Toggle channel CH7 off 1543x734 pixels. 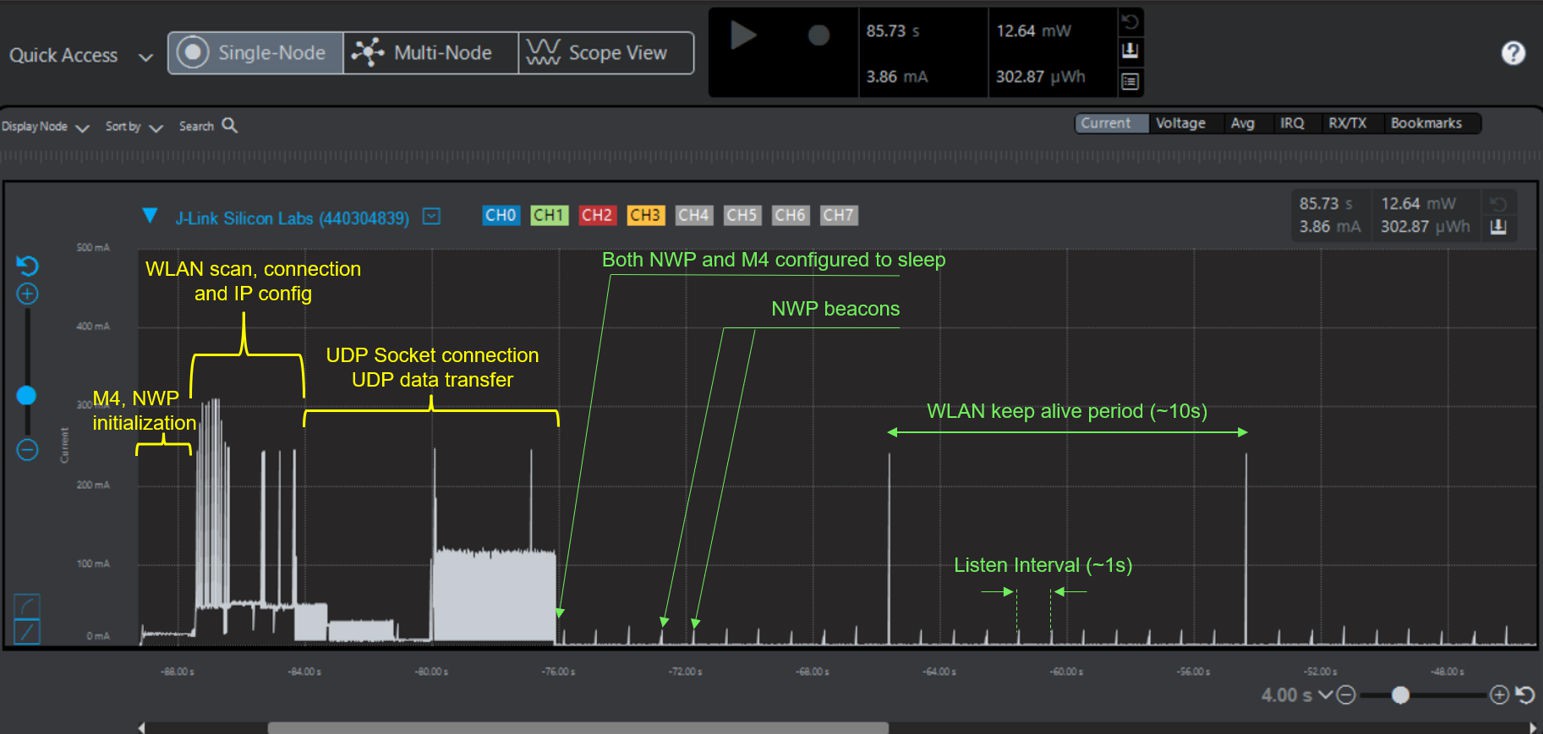tap(839, 215)
